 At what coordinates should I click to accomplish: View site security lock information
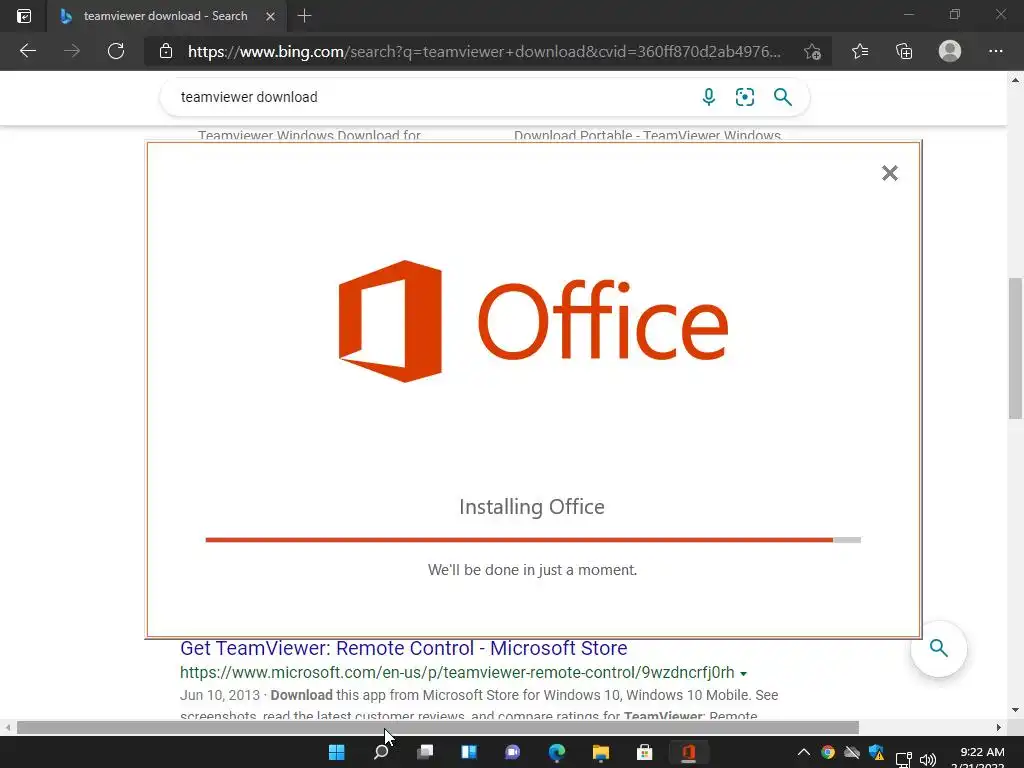166,51
